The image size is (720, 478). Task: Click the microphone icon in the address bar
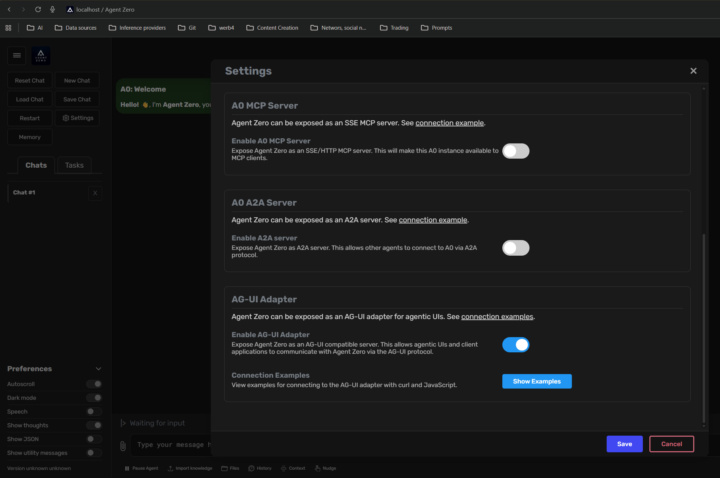52,9
